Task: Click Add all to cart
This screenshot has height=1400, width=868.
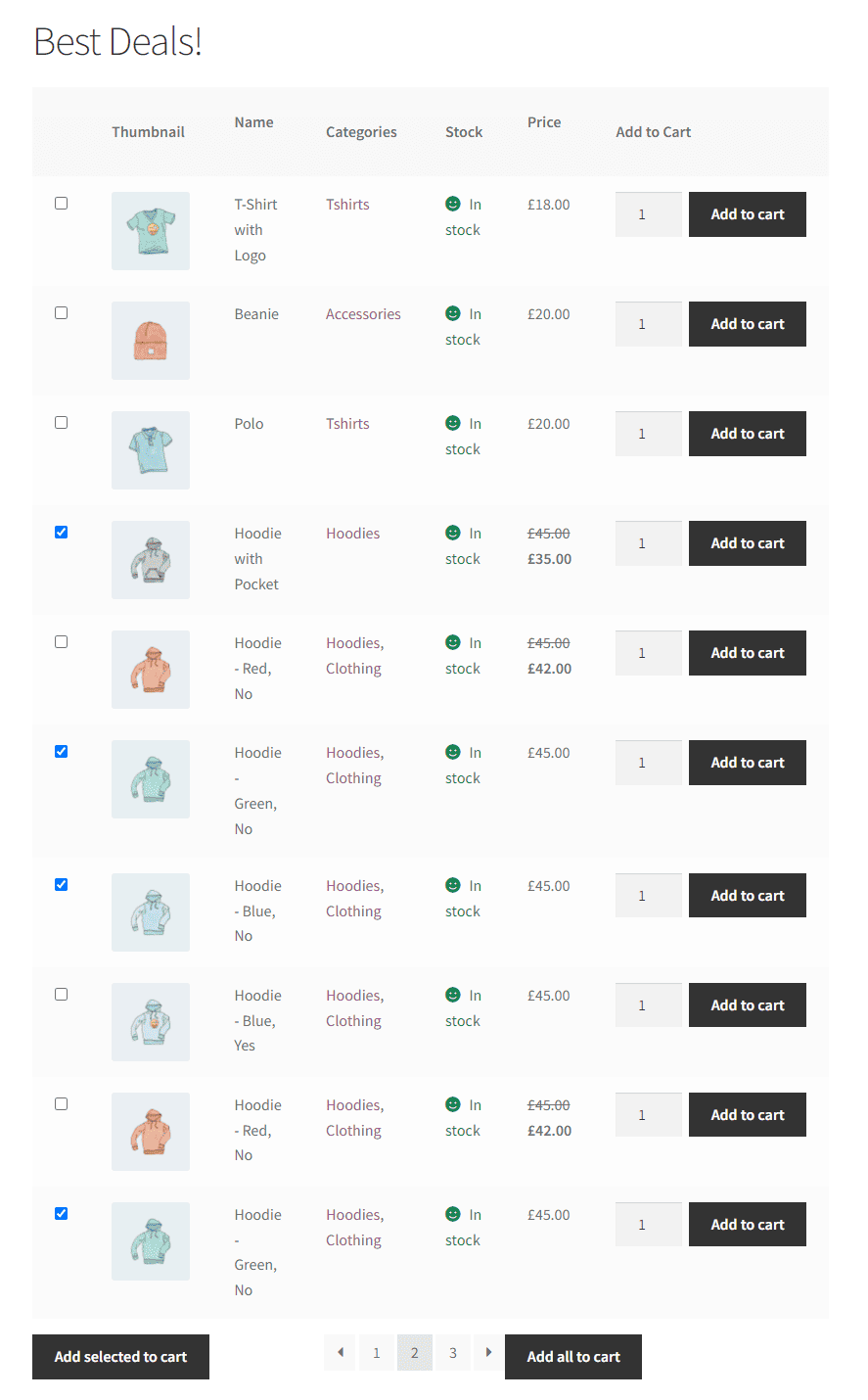Action: (573, 1357)
